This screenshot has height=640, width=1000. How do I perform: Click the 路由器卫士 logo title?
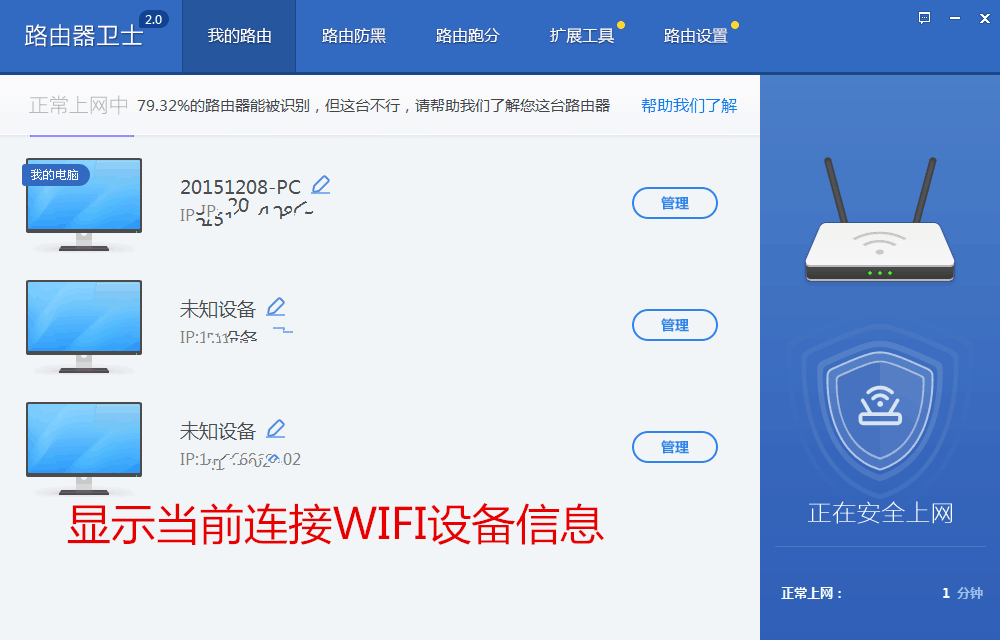(x=84, y=36)
